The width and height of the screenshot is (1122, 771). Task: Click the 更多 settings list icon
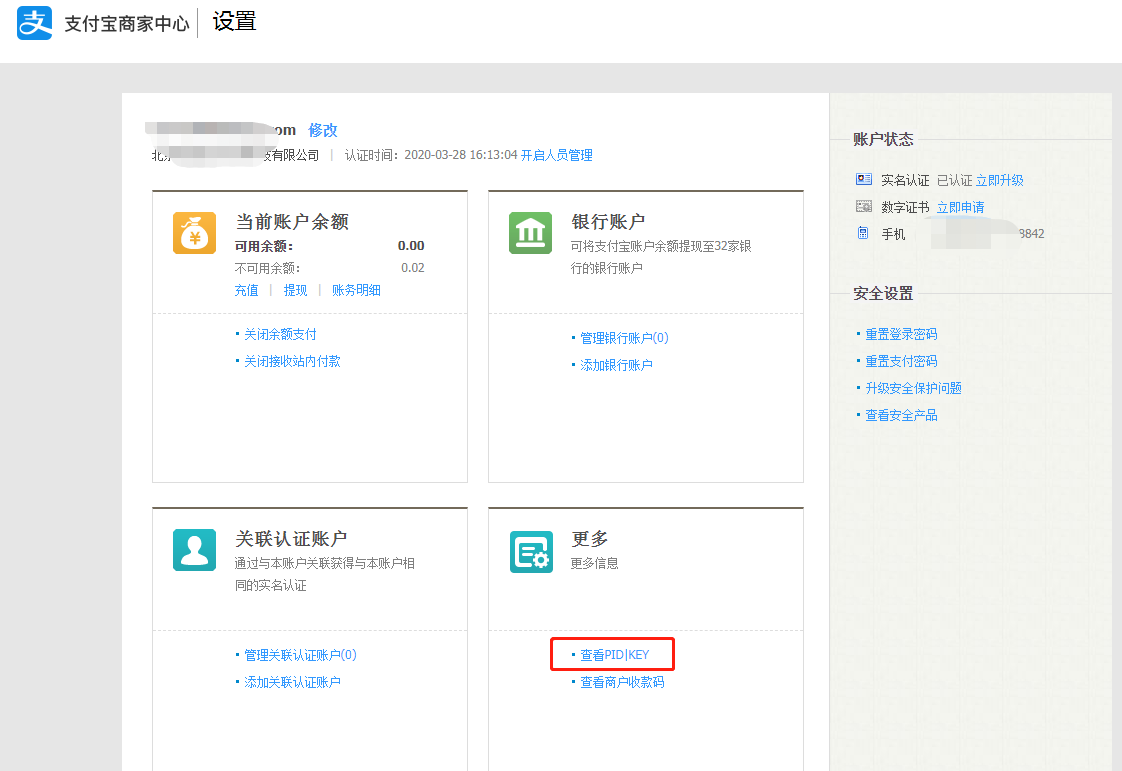click(530, 550)
